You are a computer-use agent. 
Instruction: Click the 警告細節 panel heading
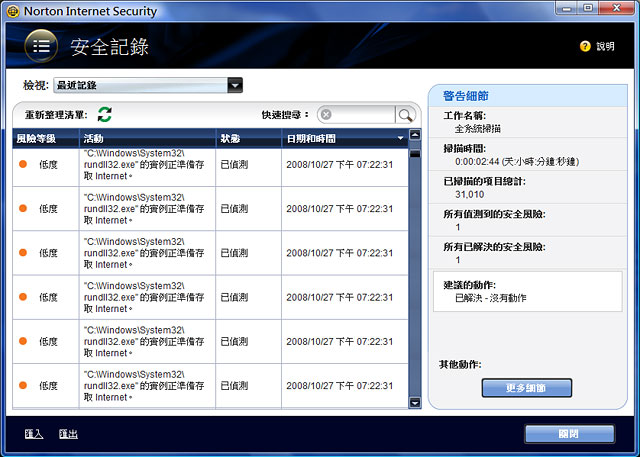tap(466, 96)
